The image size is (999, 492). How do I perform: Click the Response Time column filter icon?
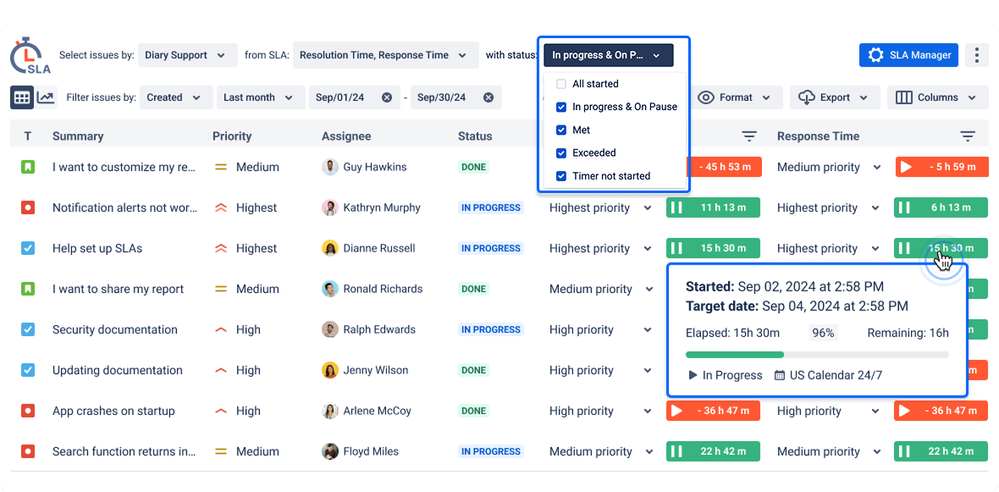[x=967, y=136]
